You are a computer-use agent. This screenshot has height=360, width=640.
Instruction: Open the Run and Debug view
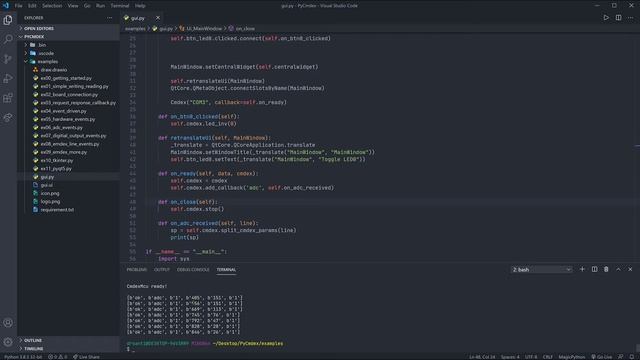coord(8,78)
